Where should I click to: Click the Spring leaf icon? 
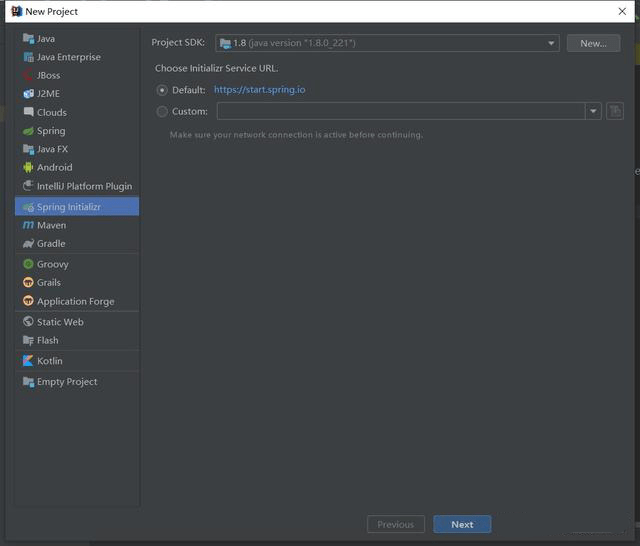(28, 131)
